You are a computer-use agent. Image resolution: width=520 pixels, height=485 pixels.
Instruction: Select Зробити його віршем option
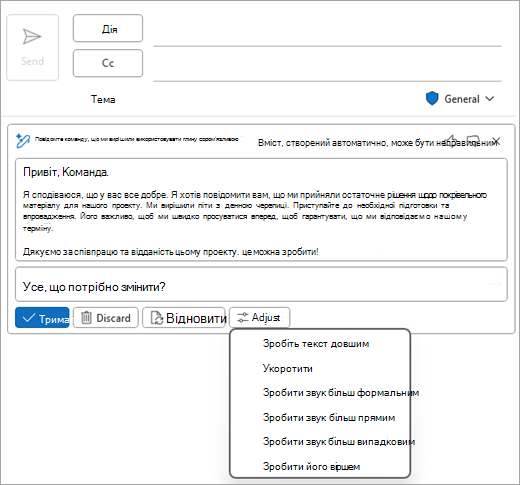point(311,466)
